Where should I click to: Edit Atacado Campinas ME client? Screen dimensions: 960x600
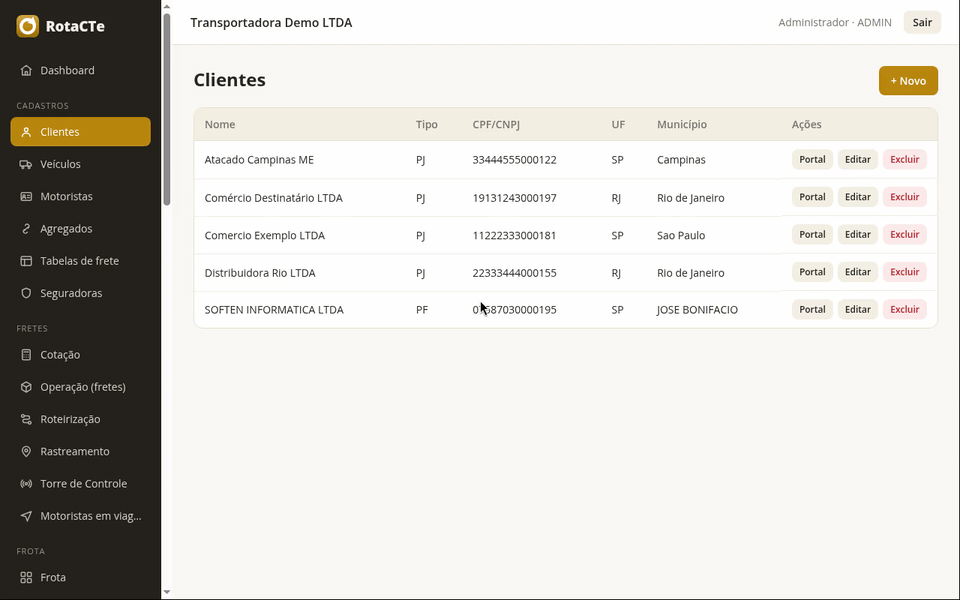coord(858,159)
